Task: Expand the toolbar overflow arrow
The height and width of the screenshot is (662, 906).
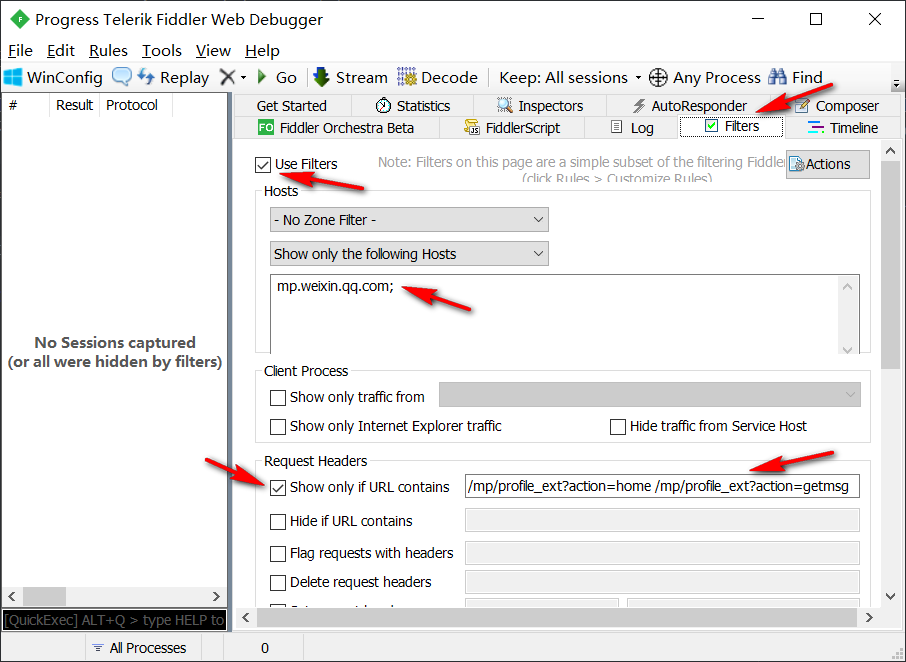Action: point(896,84)
